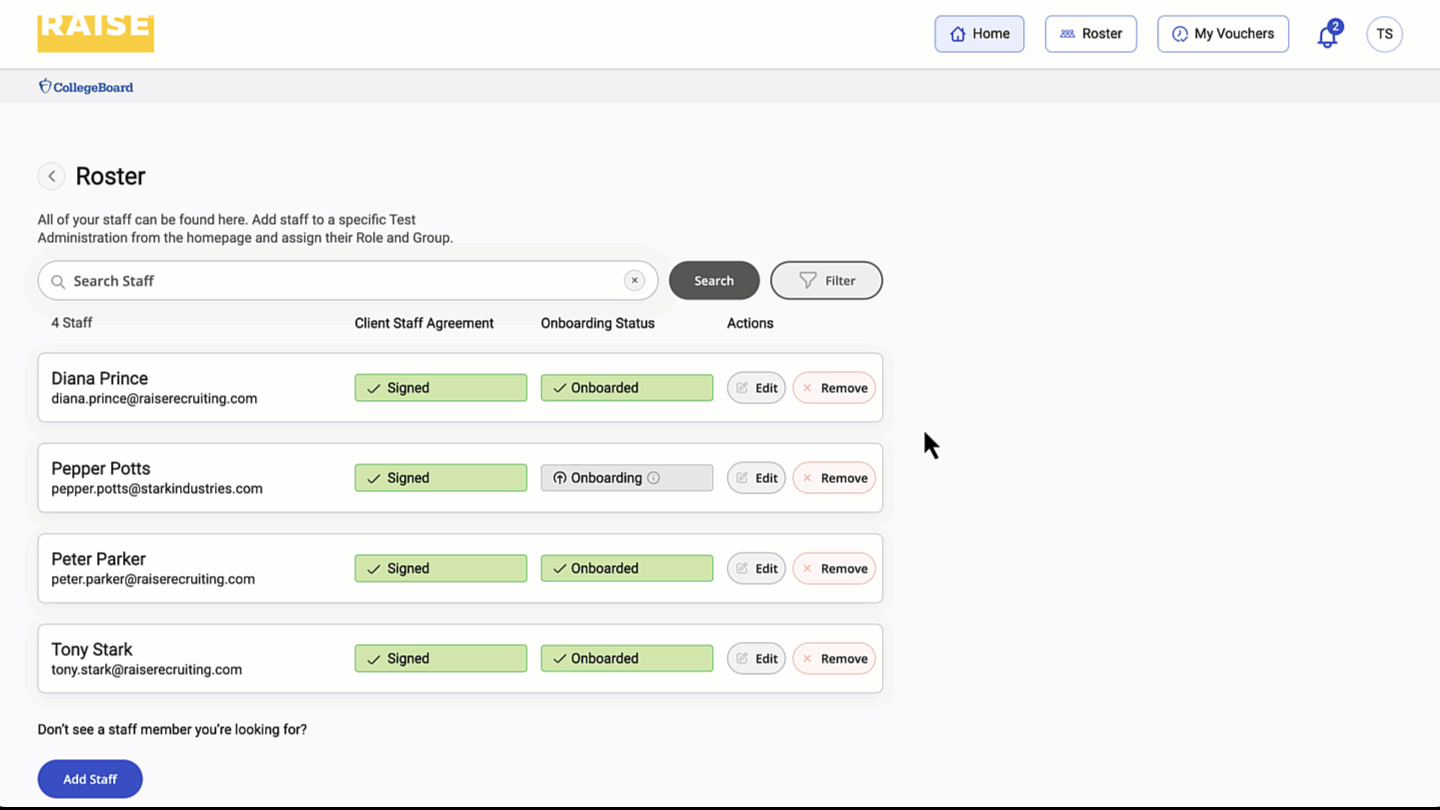The image size is (1440, 810).
Task: Click the info icon next to Onboarding status
Action: click(654, 478)
